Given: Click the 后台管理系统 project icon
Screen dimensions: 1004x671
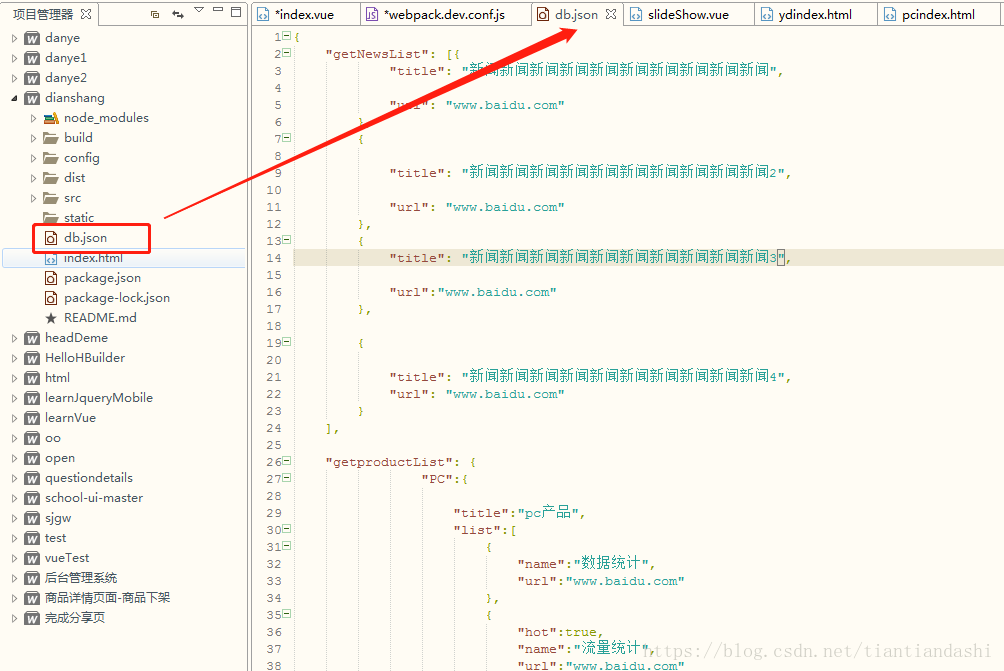Looking at the screenshot, I should pyautogui.click(x=32, y=578).
